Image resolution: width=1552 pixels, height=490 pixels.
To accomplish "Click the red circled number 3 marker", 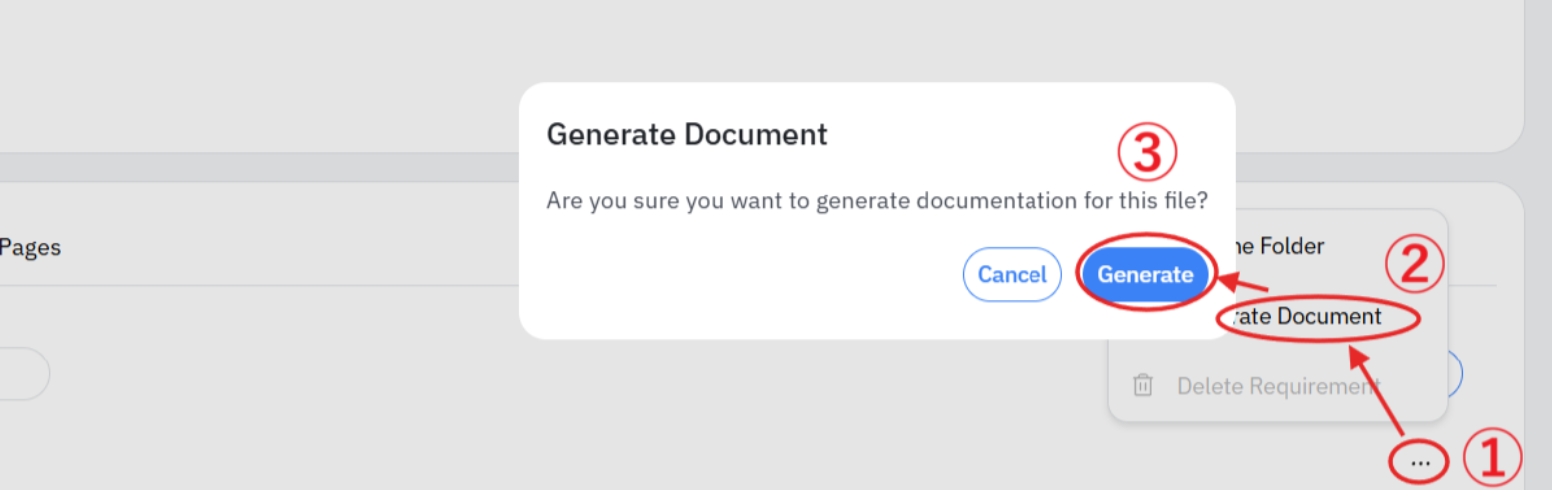I will 1147,153.
